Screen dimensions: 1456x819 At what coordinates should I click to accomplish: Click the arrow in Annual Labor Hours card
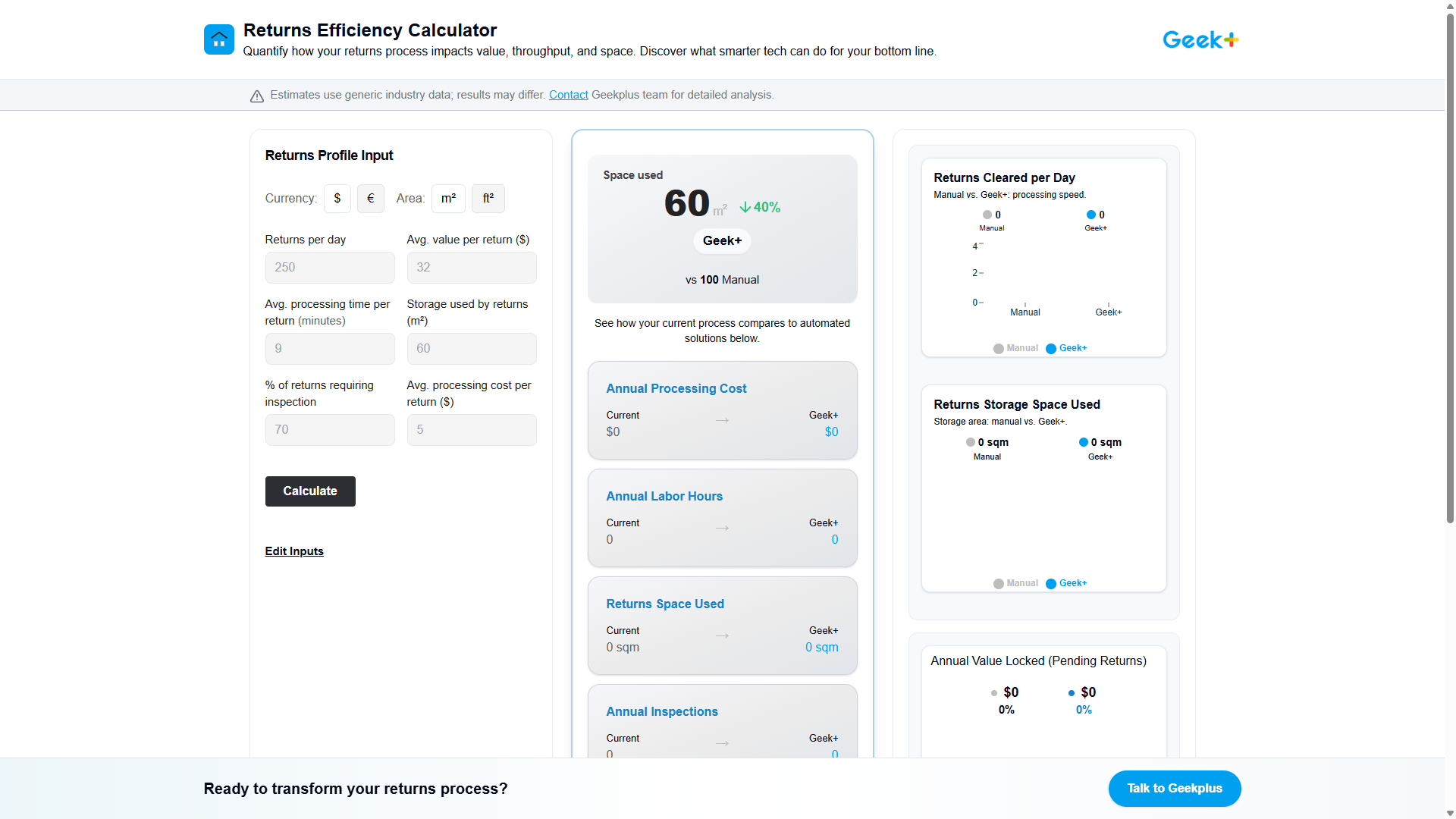pyautogui.click(x=722, y=528)
